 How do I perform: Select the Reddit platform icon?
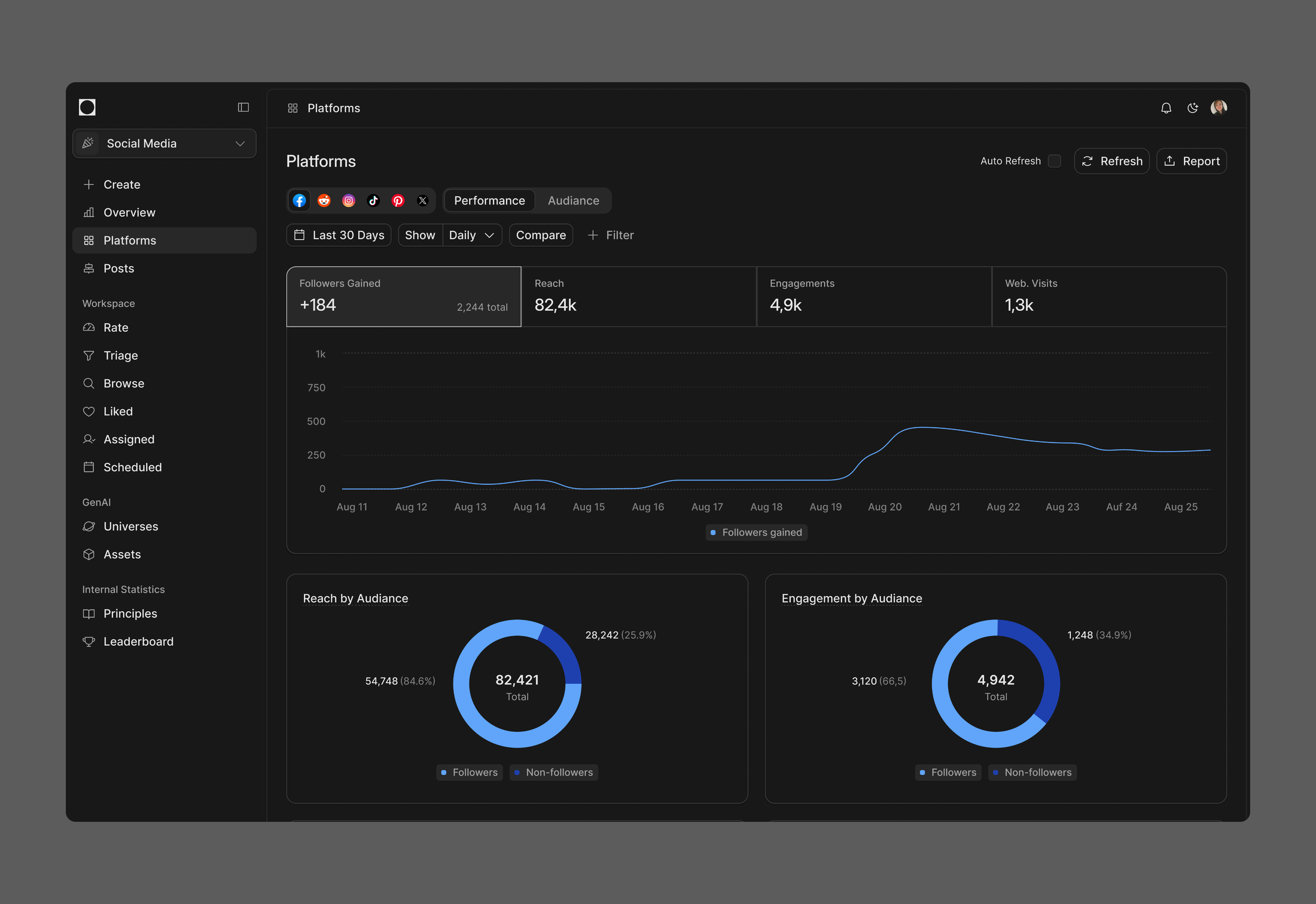coord(324,201)
